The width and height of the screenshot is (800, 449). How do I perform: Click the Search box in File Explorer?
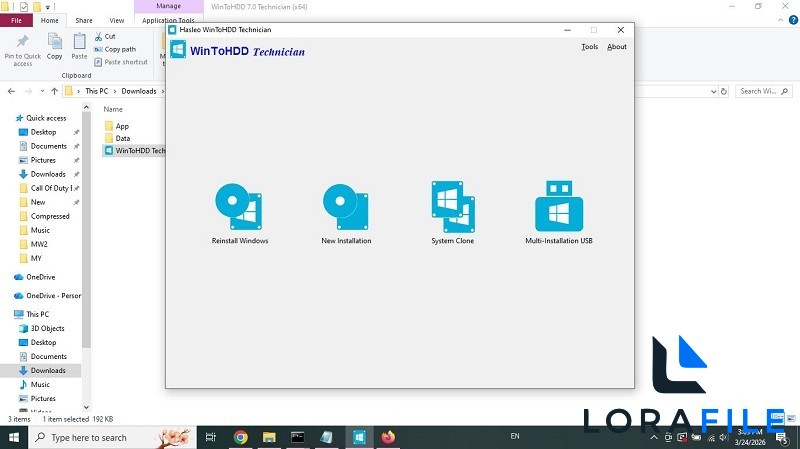coord(764,91)
